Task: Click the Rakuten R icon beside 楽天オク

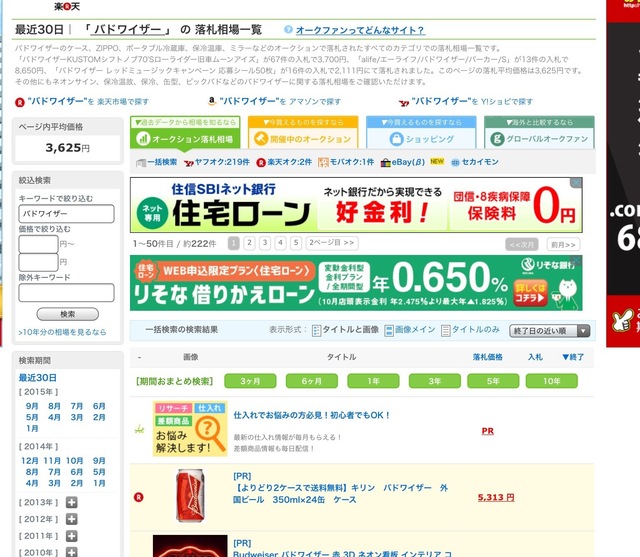Action: click(261, 163)
